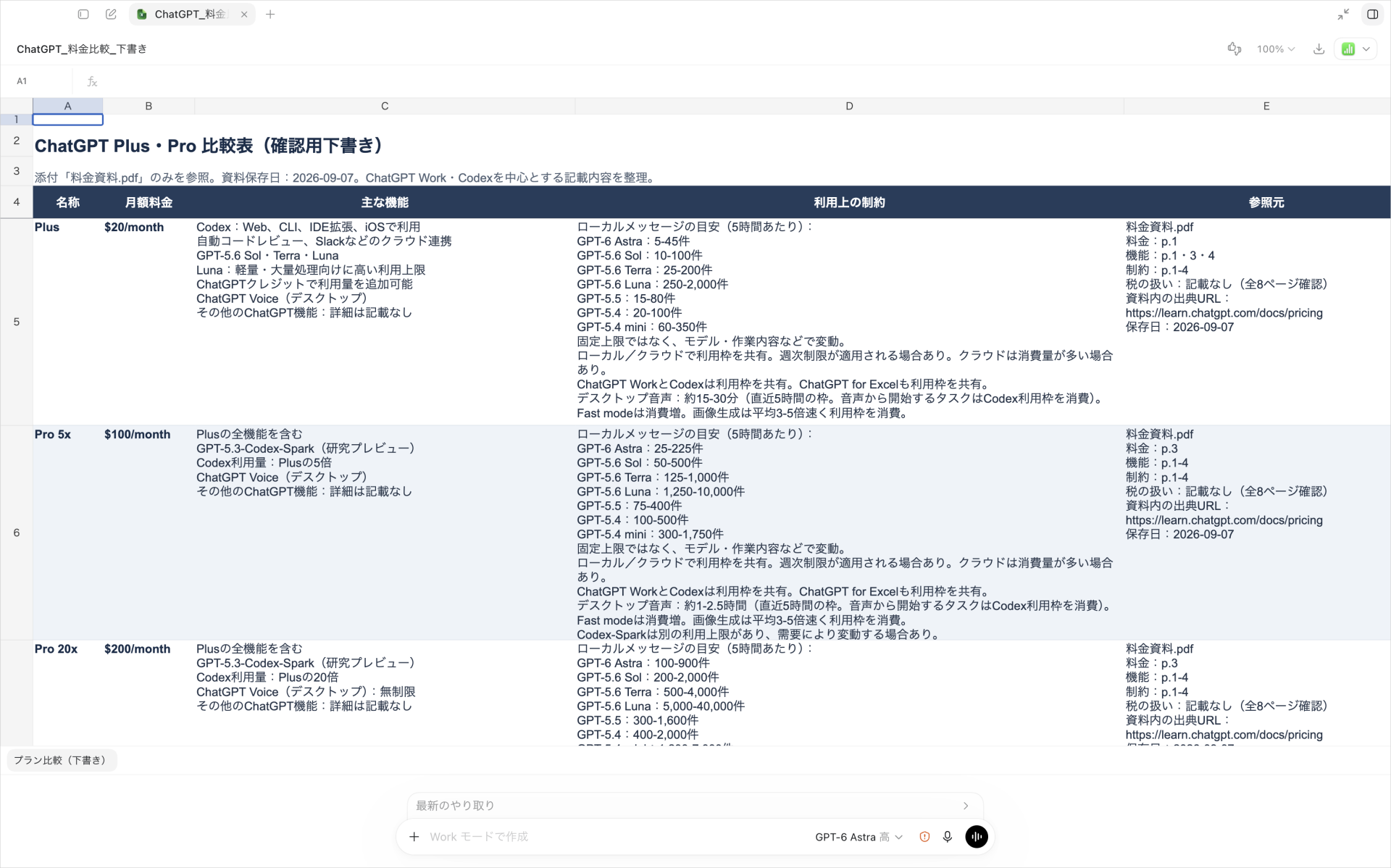Click the fx formula icon

click(92, 81)
